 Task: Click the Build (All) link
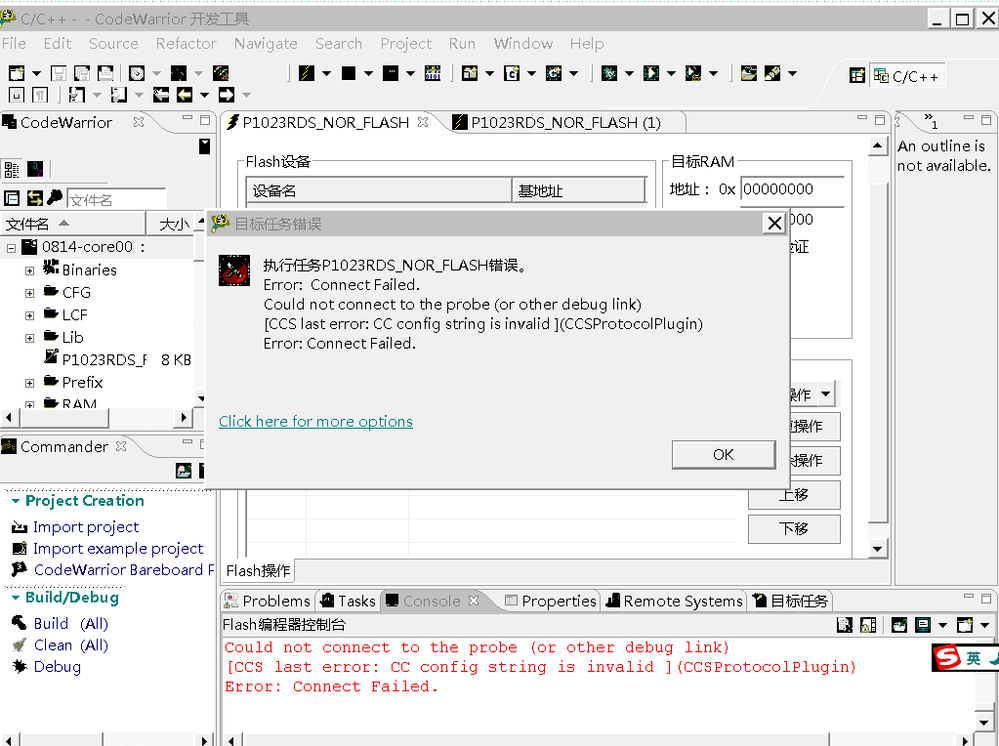pyautogui.click(x=71, y=624)
